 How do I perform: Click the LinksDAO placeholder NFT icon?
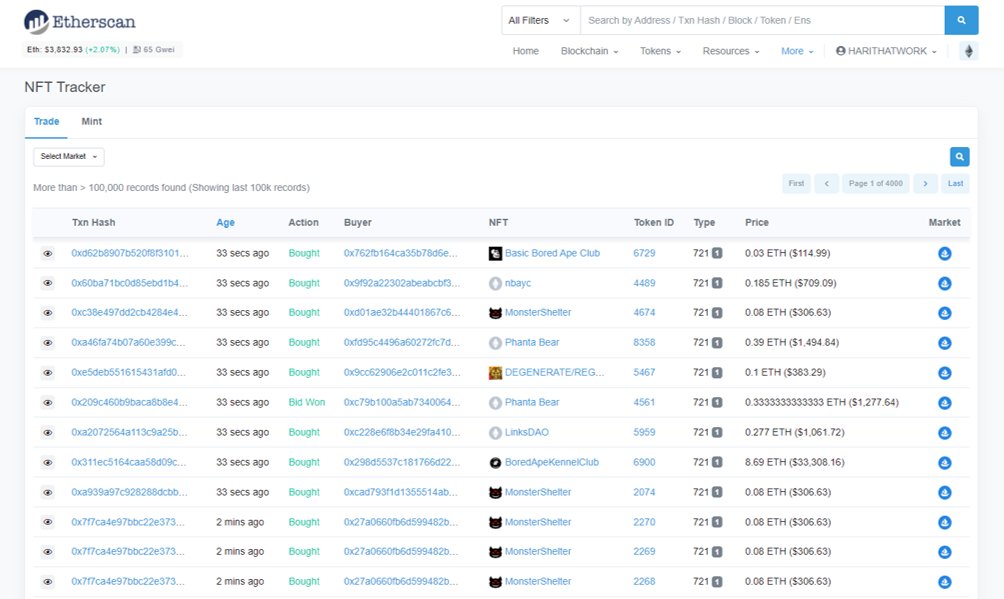click(495, 432)
